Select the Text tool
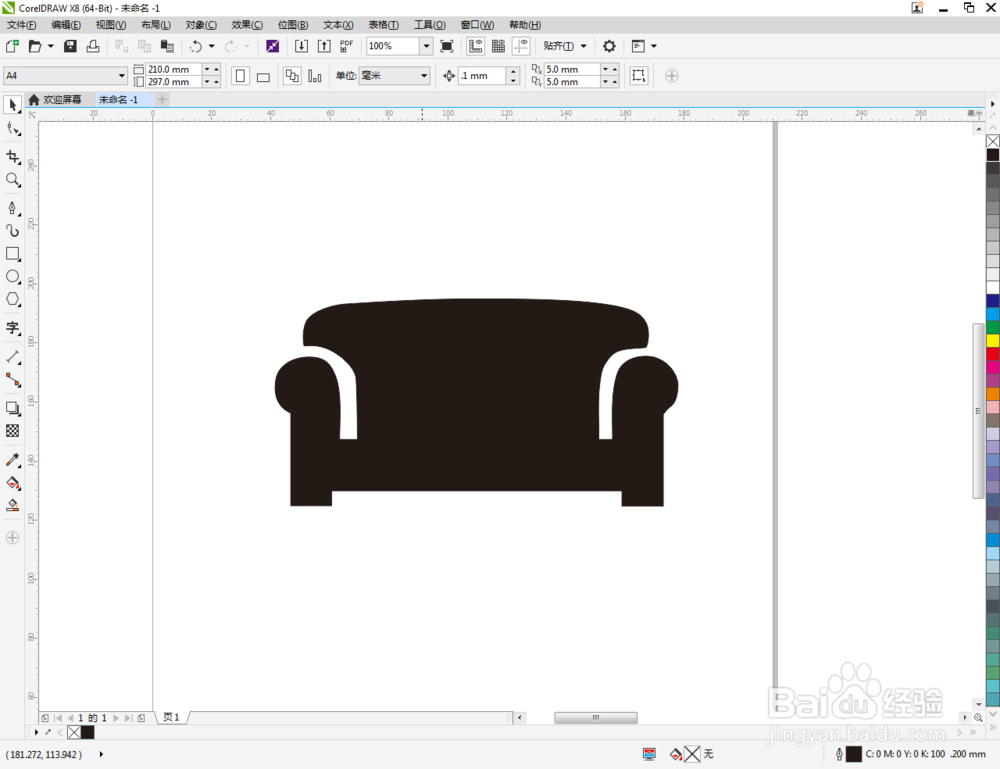This screenshot has width=1000, height=769. 12,328
